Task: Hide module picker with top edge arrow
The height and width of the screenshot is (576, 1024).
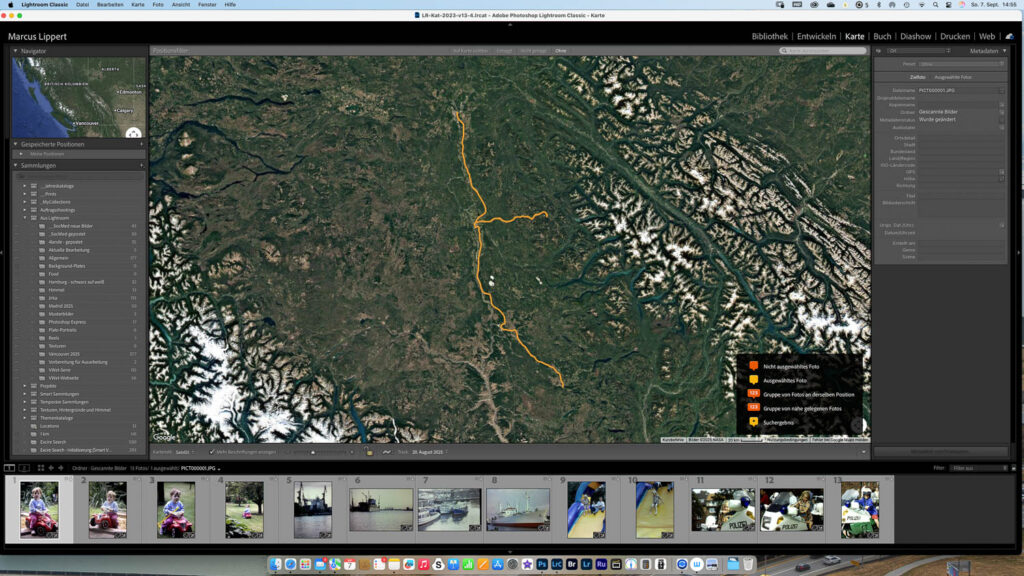Action: pyautogui.click(x=510, y=25)
